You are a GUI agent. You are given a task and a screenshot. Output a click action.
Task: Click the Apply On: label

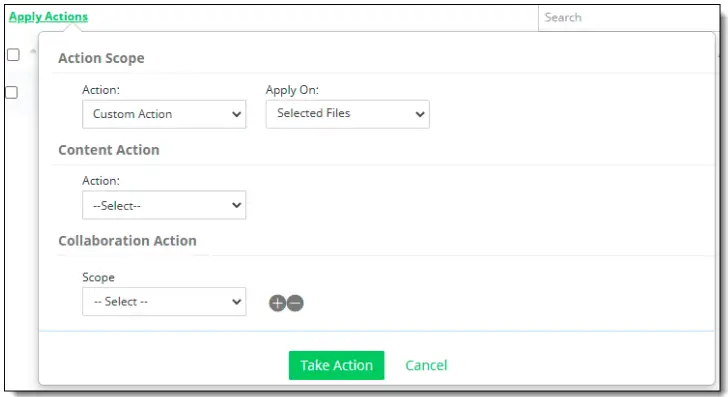292,90
